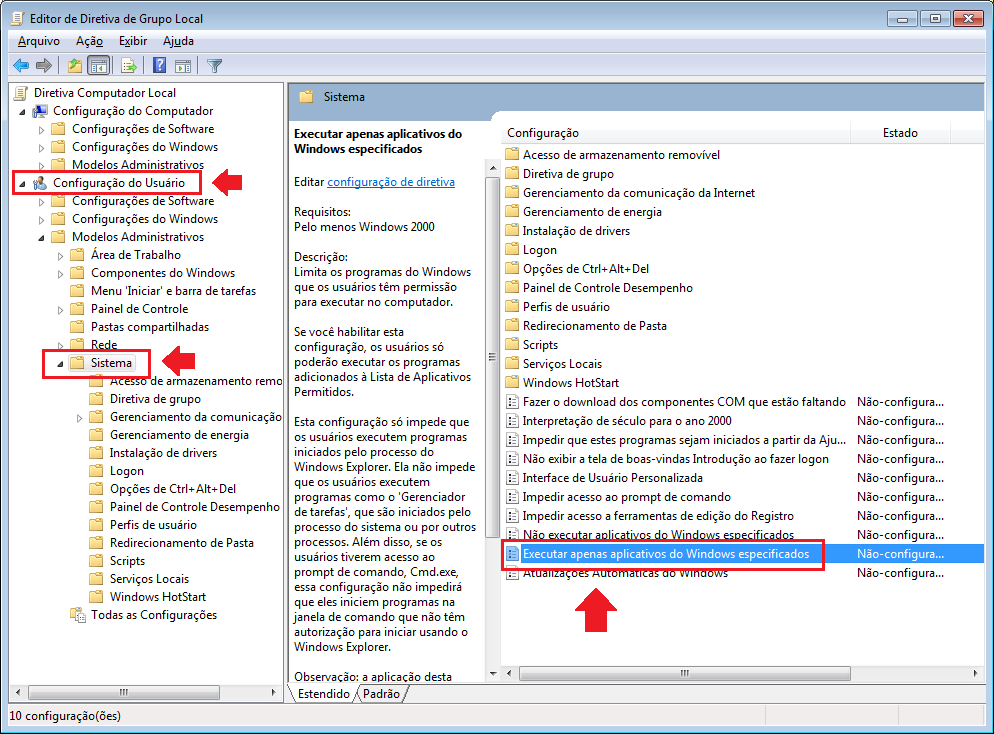Click the policy icon of 'Interpretação de século para o ano 2000'
Screen dimensions: 994x734
(512, 421)
